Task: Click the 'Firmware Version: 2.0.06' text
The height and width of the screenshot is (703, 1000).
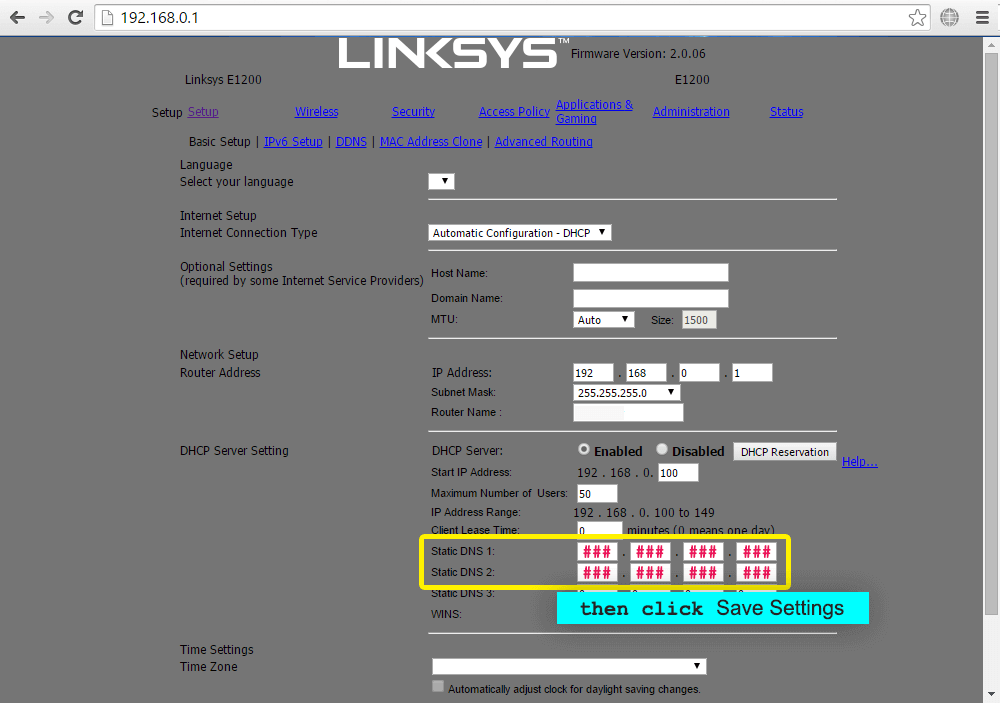Action: pyautogui.click(x=638, y=54)
